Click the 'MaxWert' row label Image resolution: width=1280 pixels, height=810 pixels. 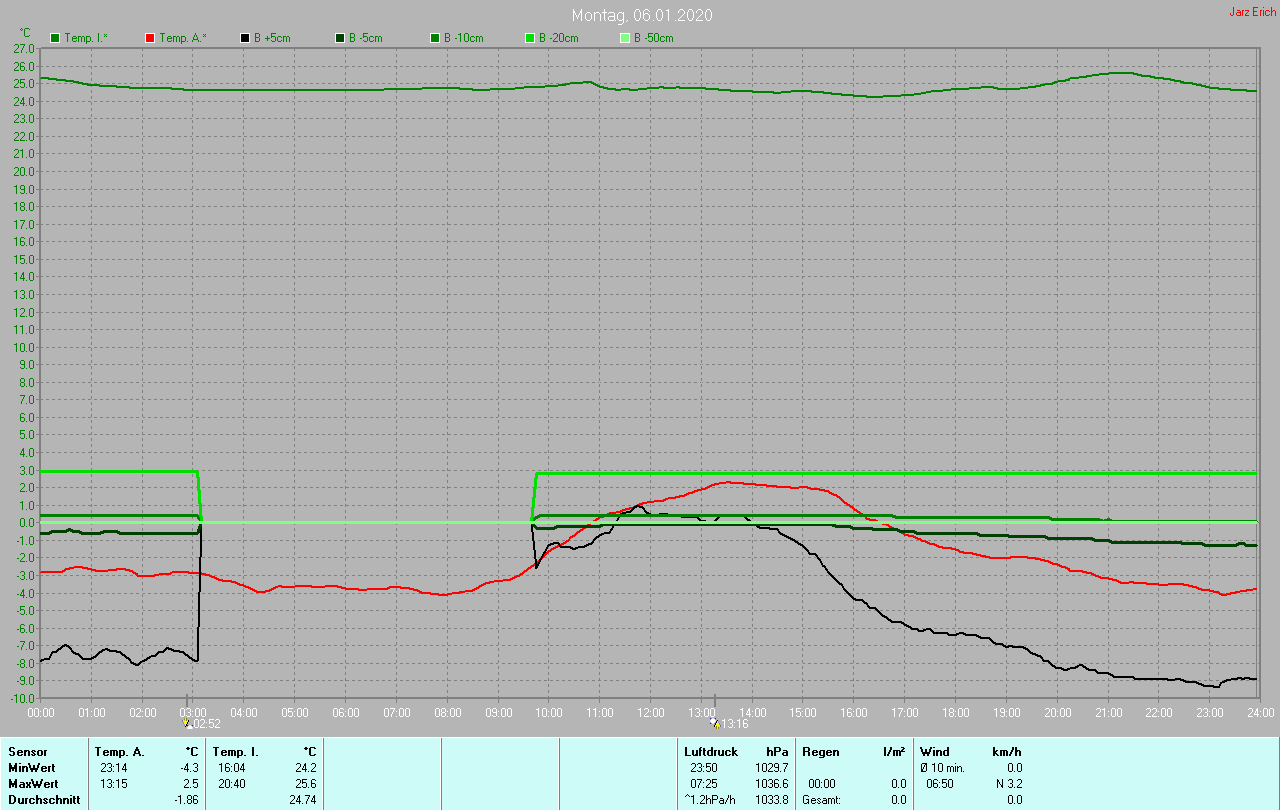coord(33,783)
